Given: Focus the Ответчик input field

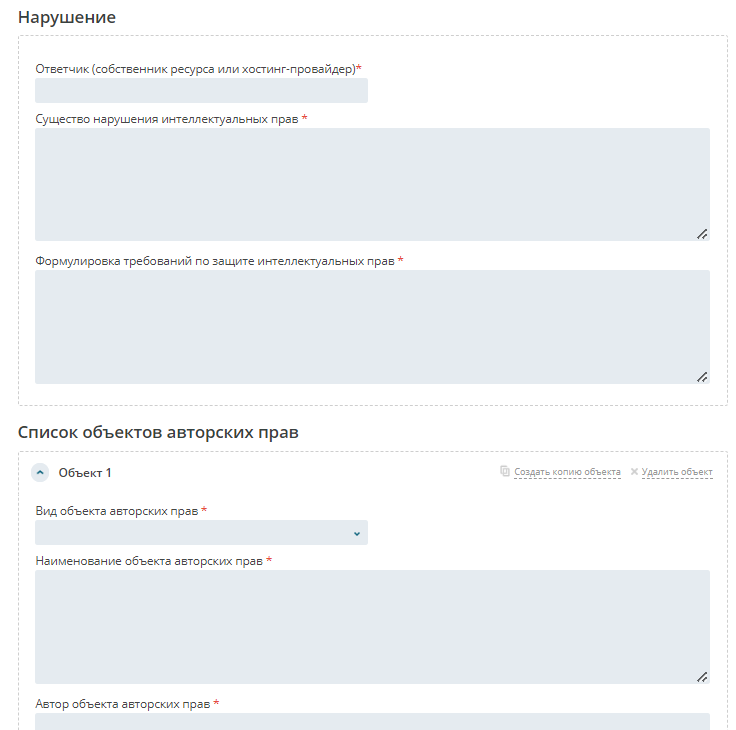Looking at the screenshot, I should [x=201, y=91].
